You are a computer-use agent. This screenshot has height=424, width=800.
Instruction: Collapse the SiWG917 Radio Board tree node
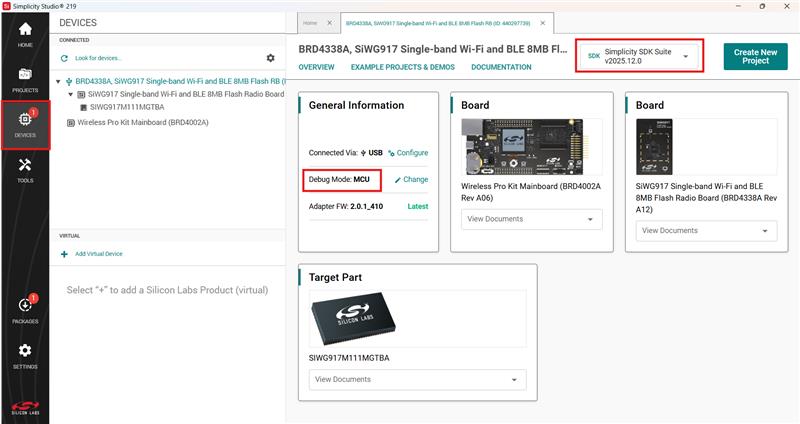[x=70, y=94]
